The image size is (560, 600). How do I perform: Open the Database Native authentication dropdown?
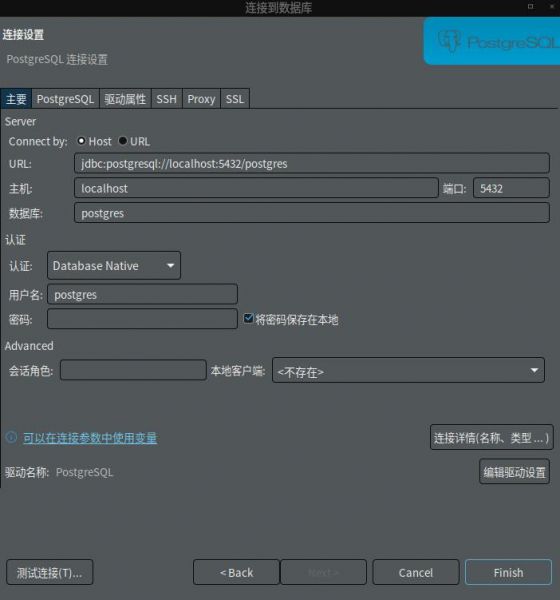(x=114, y=266)
